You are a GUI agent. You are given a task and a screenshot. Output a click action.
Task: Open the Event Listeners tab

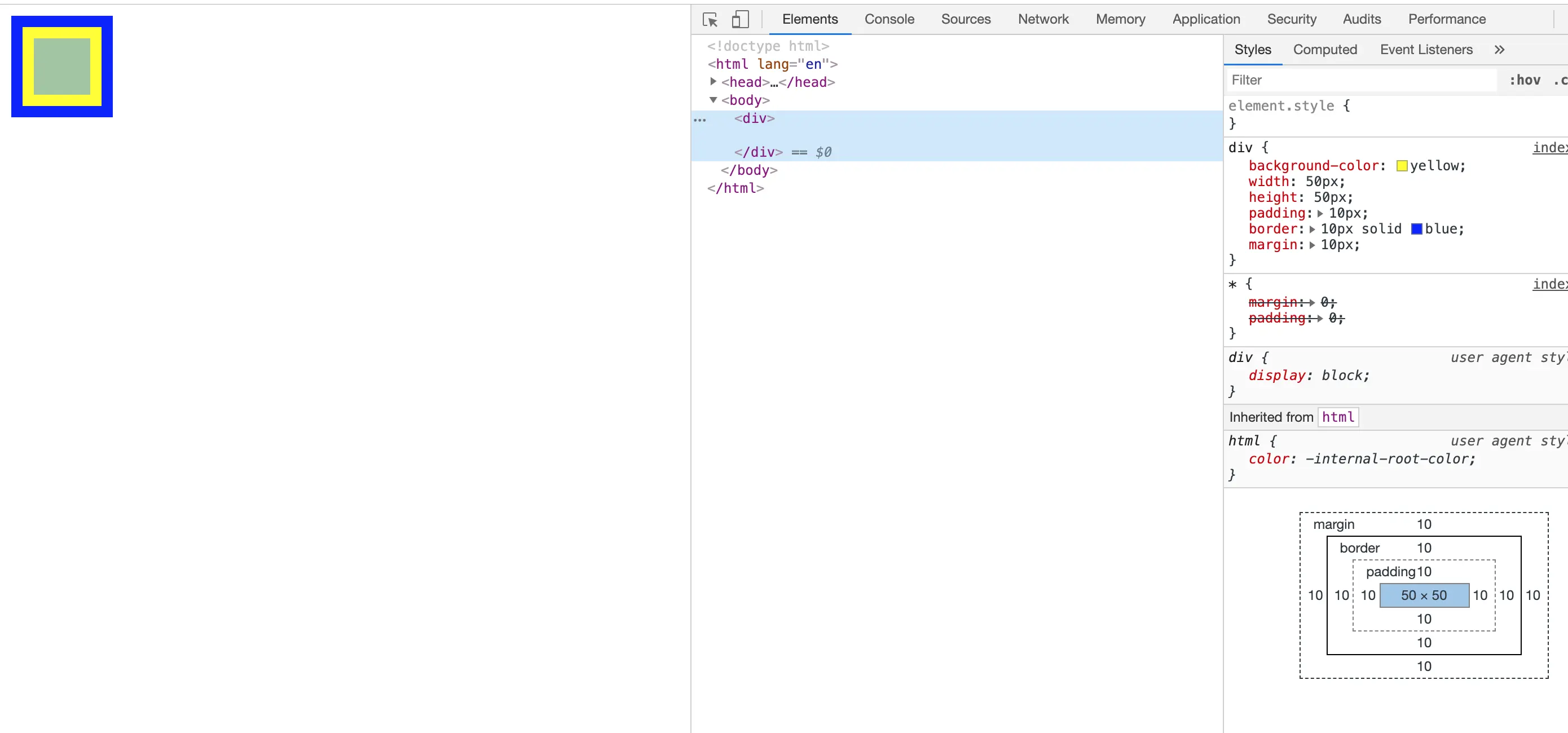coord(1425,50)
